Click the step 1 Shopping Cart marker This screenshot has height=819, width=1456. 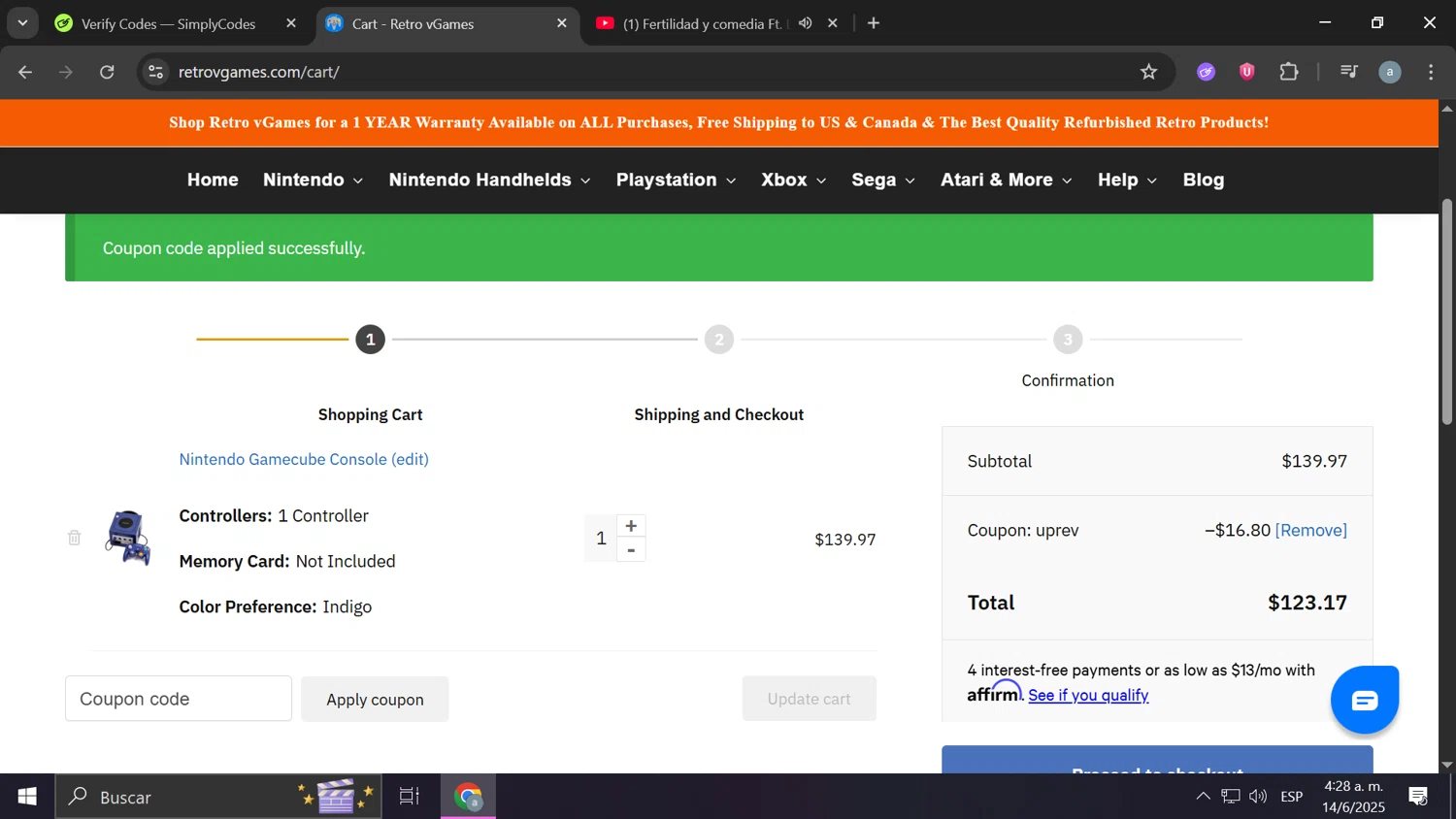pyautogui.click(x=370, y=340)
